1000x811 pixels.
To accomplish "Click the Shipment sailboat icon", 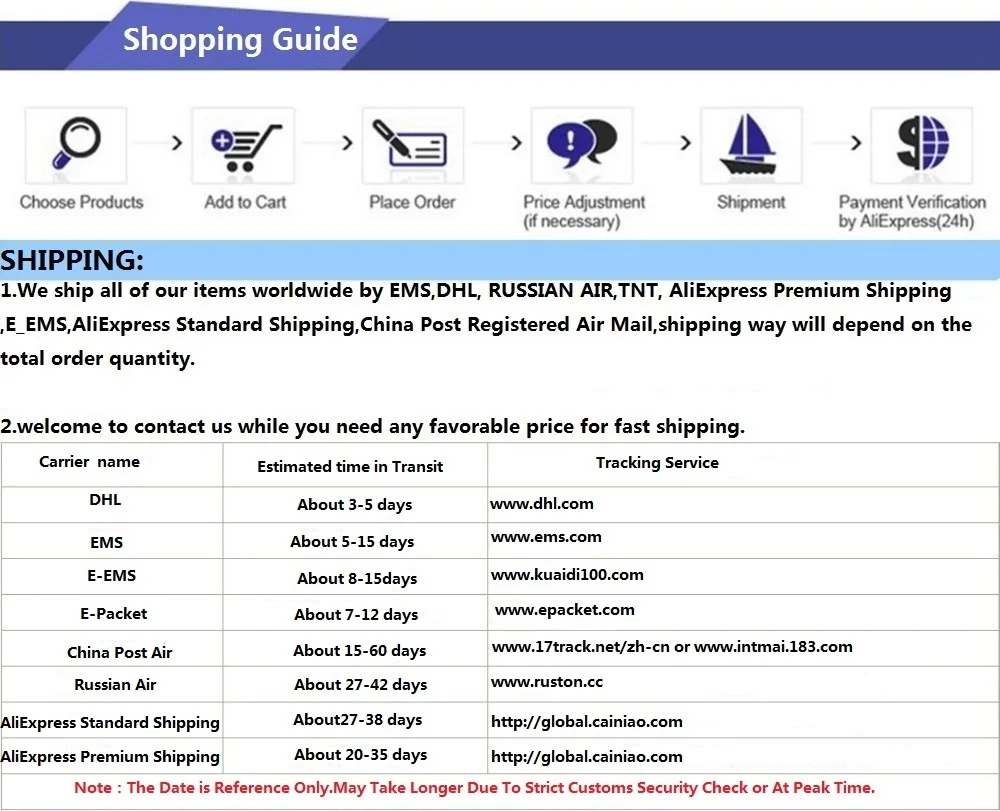I will pyautogui.click(x=750, y=144).
